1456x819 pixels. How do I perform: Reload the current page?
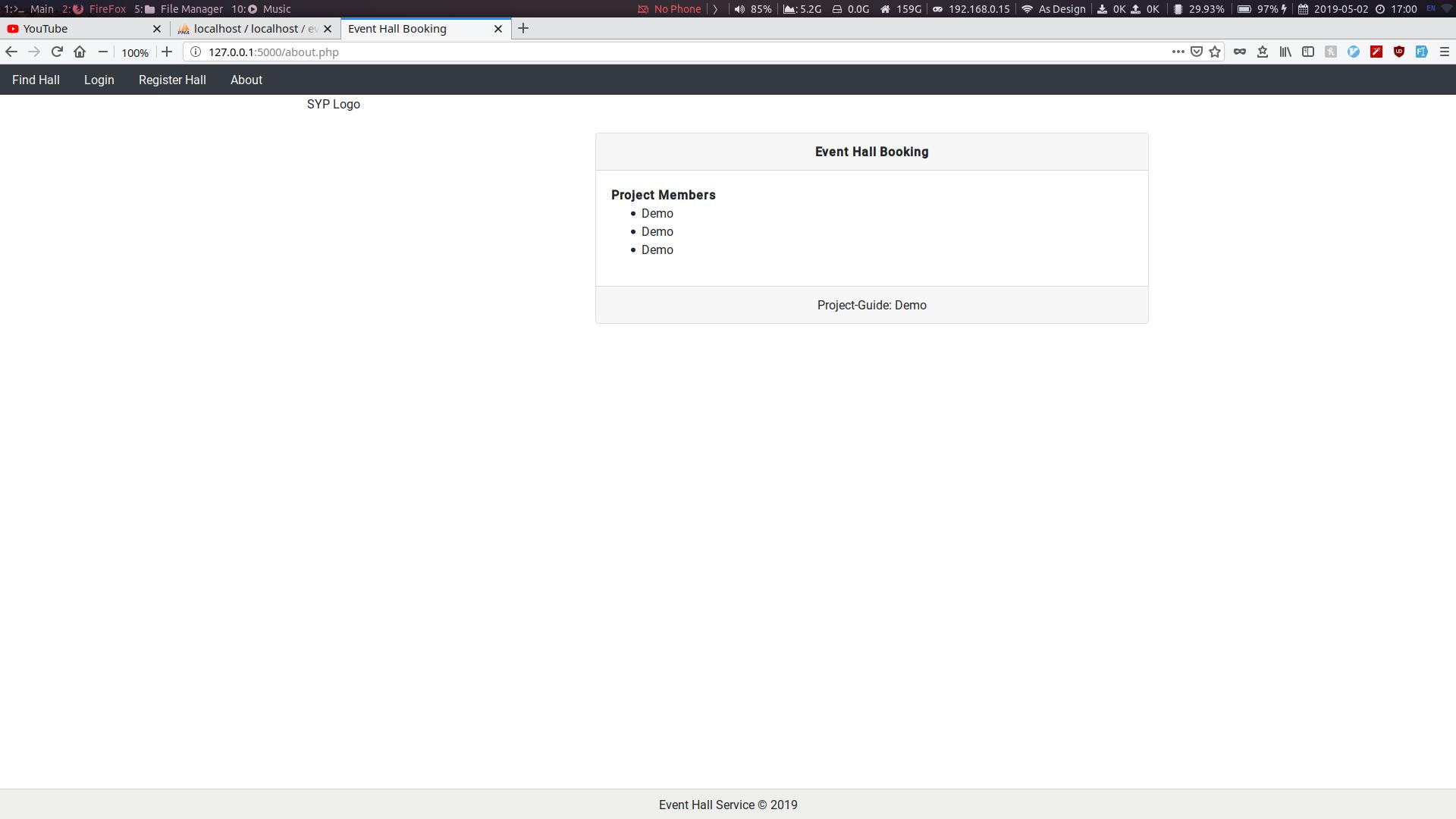click(x=57, y=52)
